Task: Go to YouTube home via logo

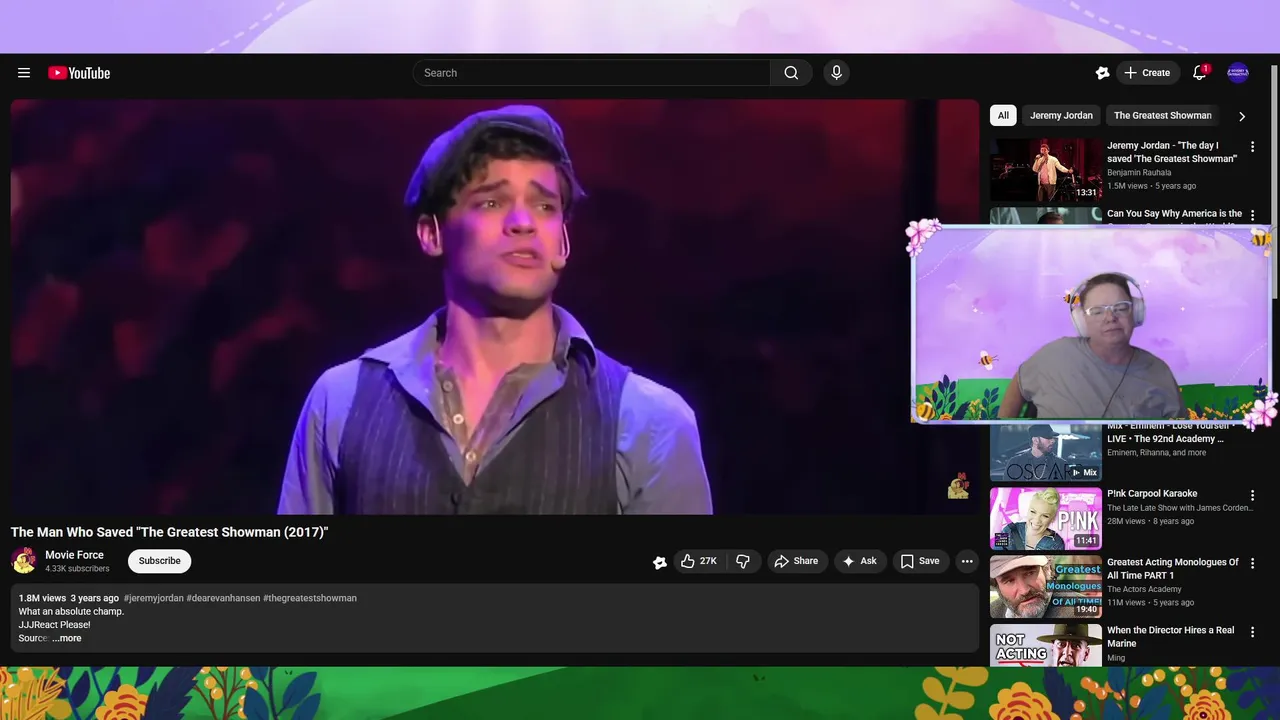Action: pyautogui.click(x=79, y=73)
